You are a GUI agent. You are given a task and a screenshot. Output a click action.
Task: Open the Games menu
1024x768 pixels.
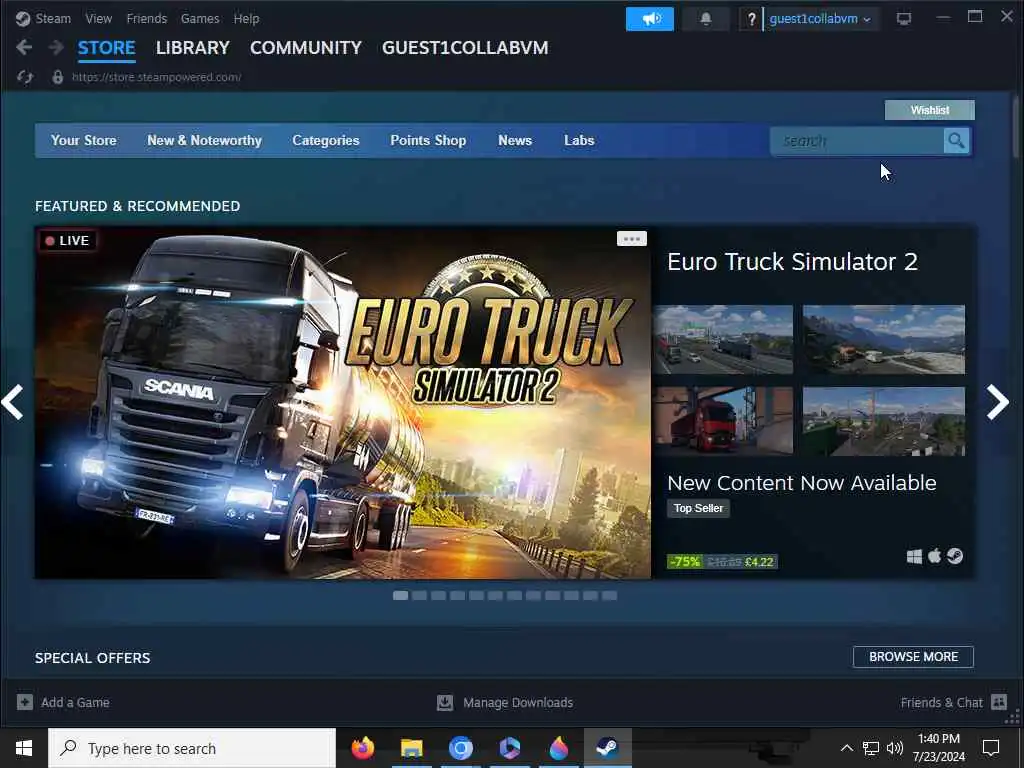point(200,18)
